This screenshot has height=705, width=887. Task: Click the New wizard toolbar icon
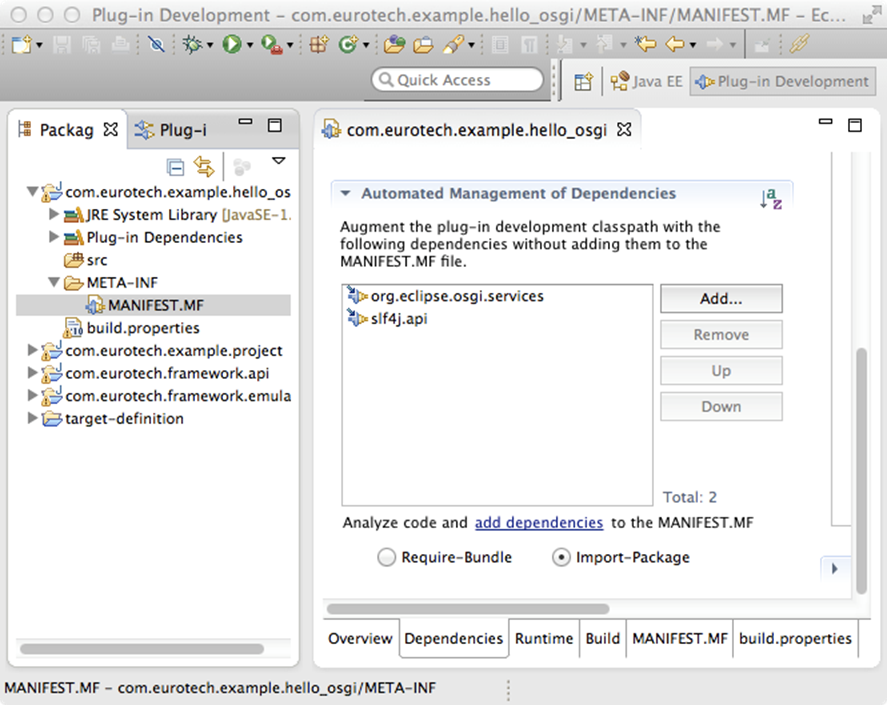tap(21, 44)
